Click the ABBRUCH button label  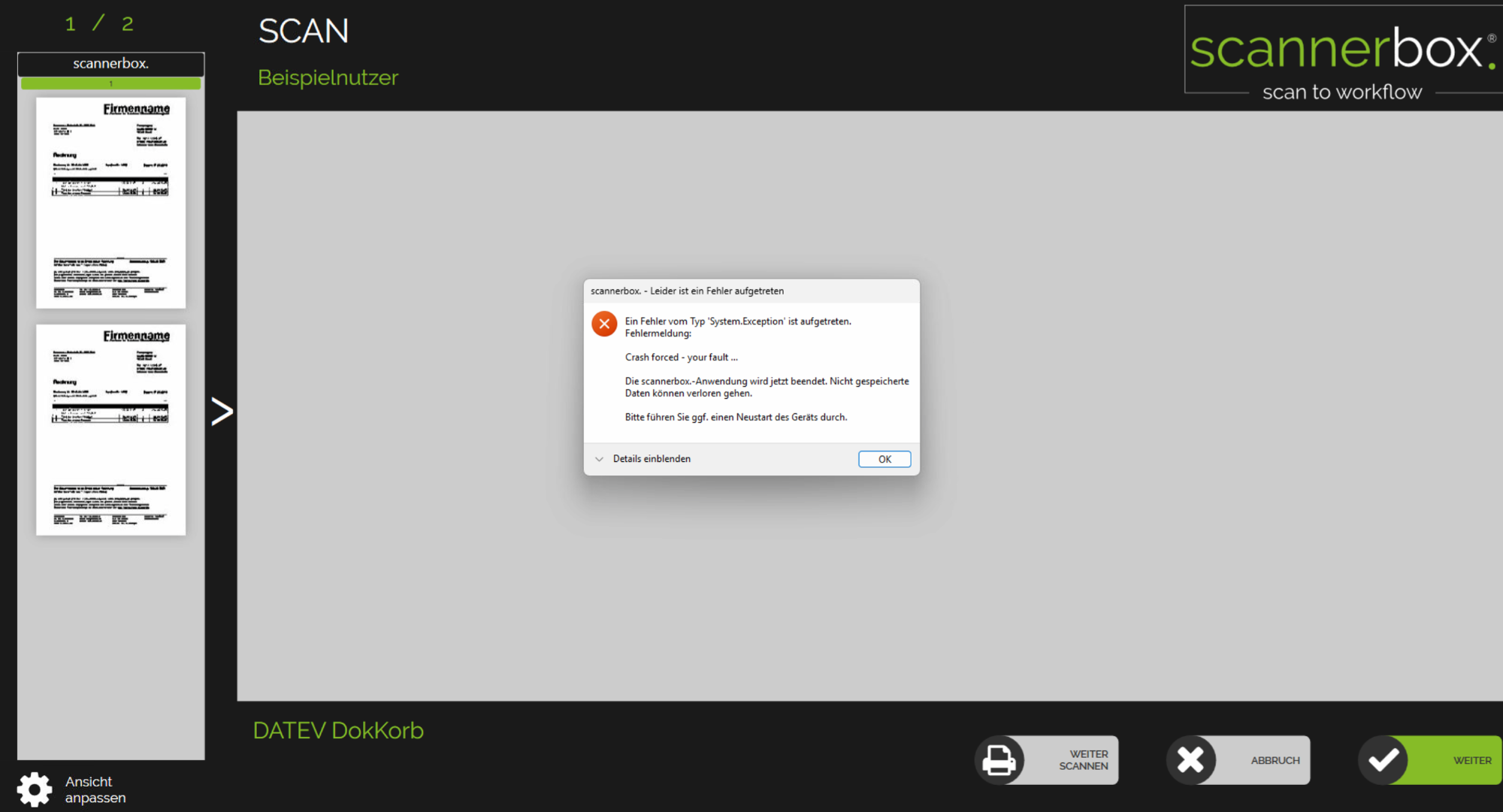1275,760
